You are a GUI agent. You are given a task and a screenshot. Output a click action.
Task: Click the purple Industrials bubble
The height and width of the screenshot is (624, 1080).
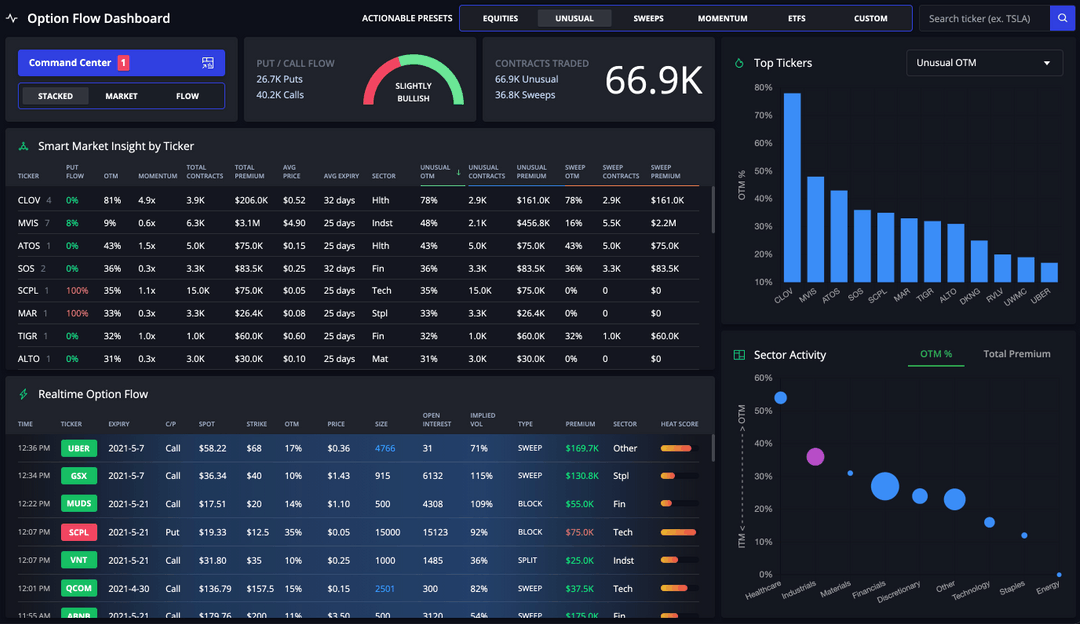[815, 457]
